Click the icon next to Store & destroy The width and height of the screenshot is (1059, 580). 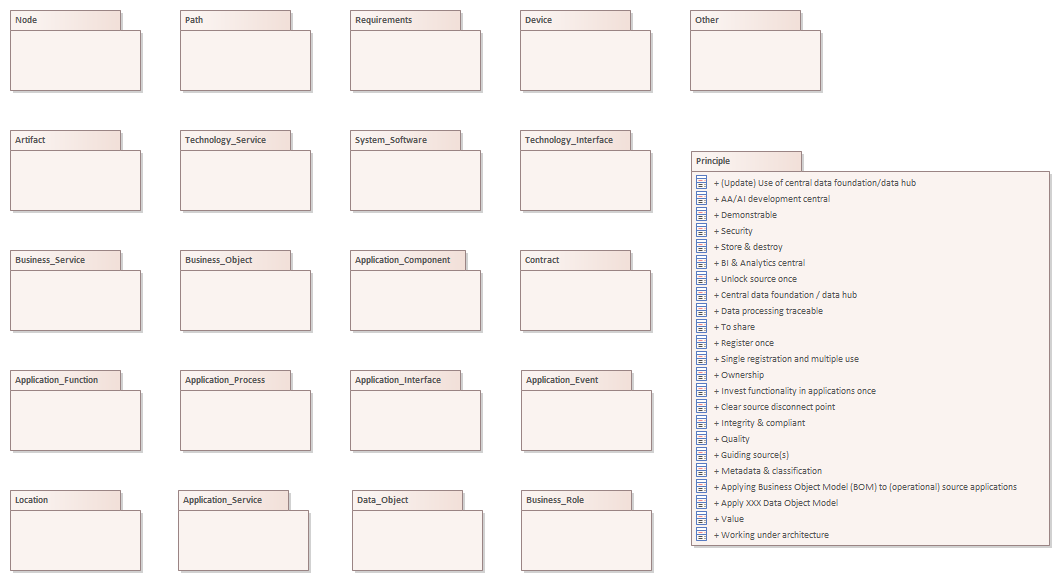702,247
